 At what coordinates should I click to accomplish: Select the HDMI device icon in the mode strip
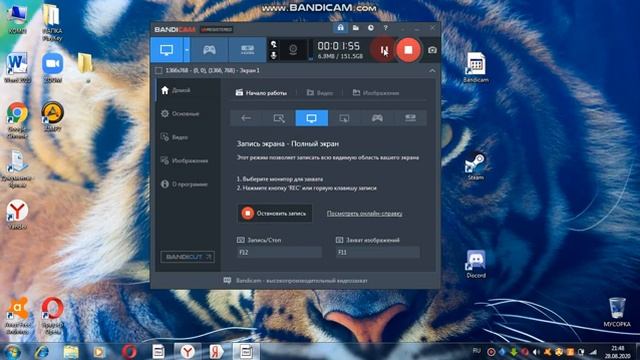tap(410, 118)
